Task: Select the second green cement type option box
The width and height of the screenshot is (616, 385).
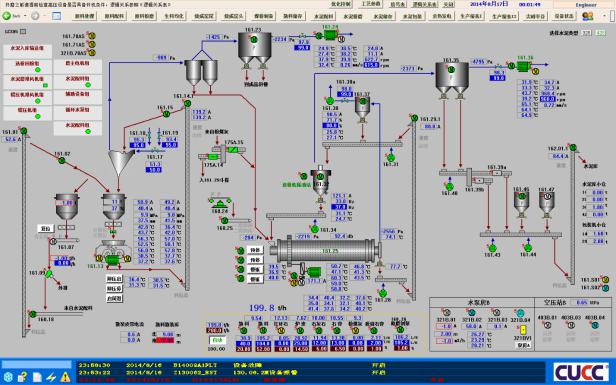Action: [x=601, y=33]
